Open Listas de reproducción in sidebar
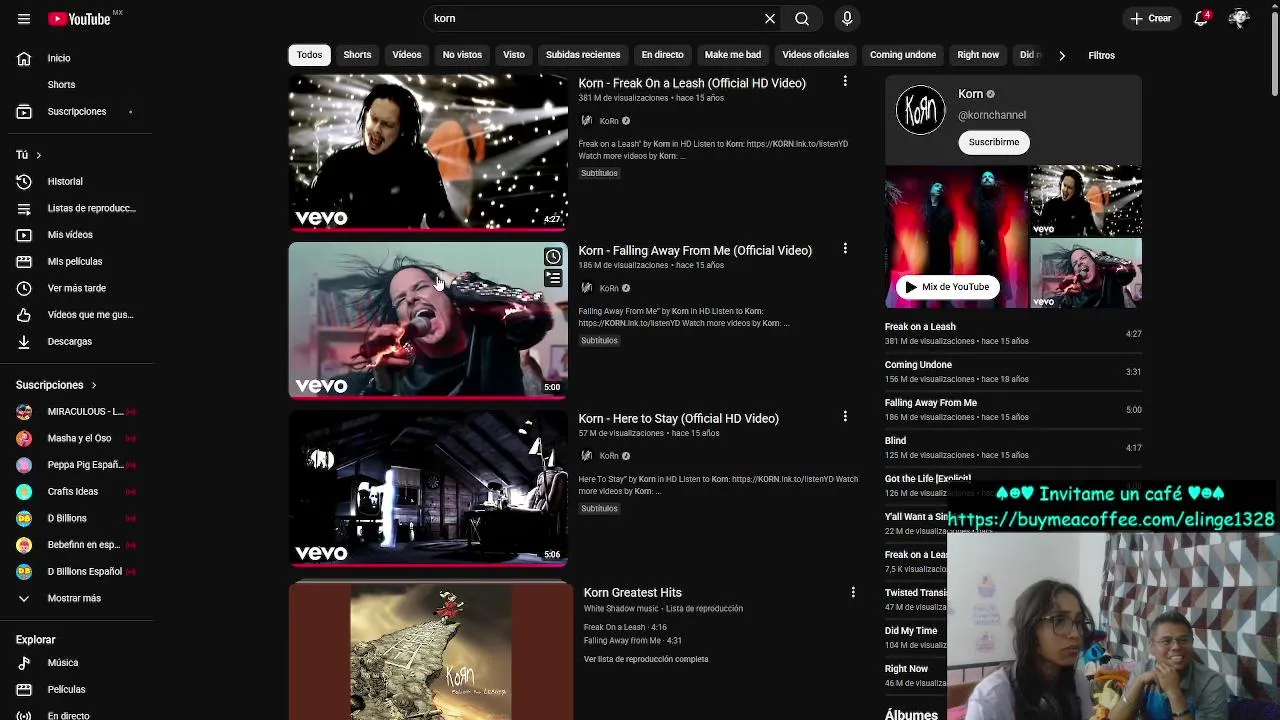Screen dimensions: 1280x720 click(x=76, y=208)
